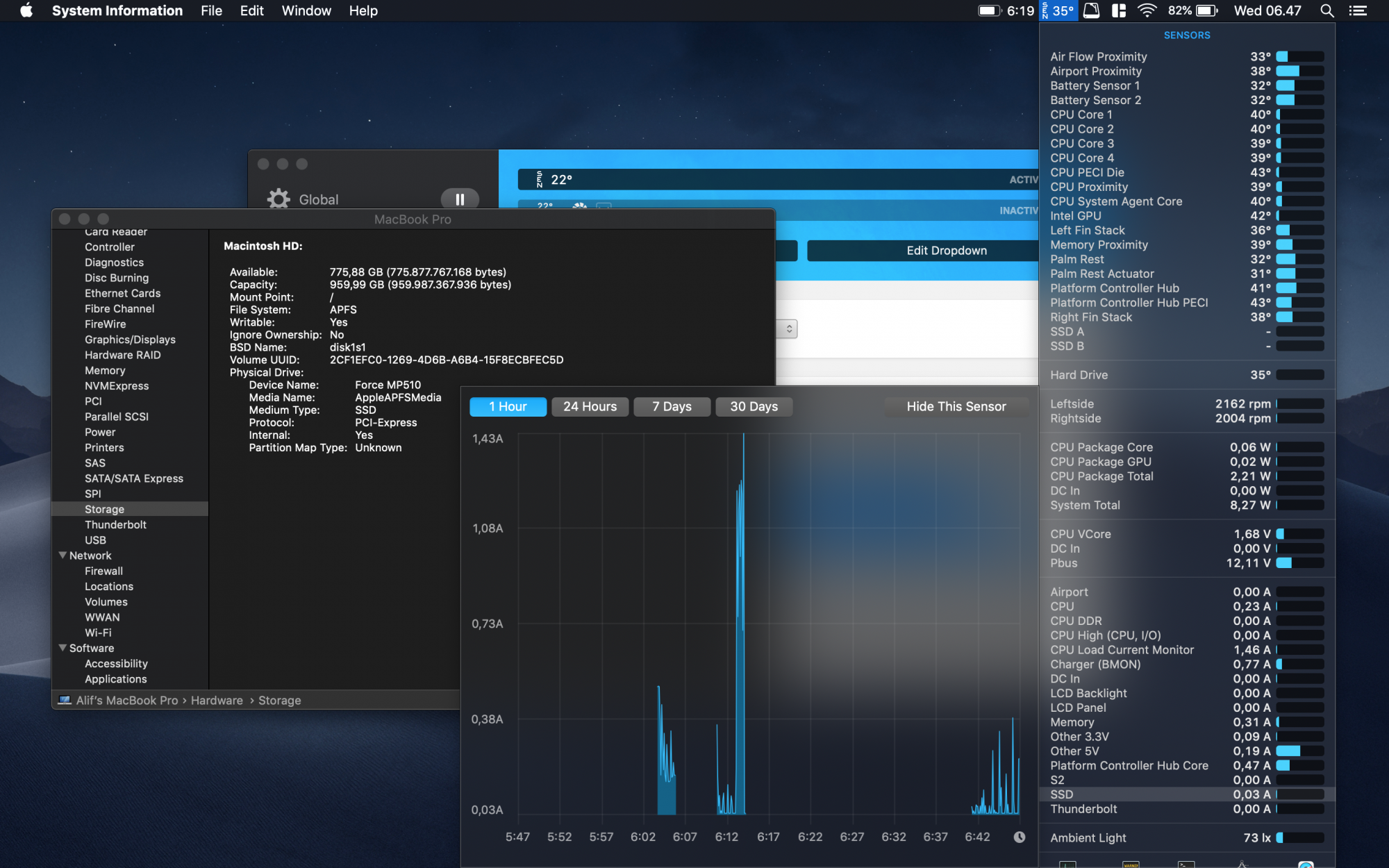Click the Global gear icon
This screenshot has width=1389, height=868.
[278, 199]
